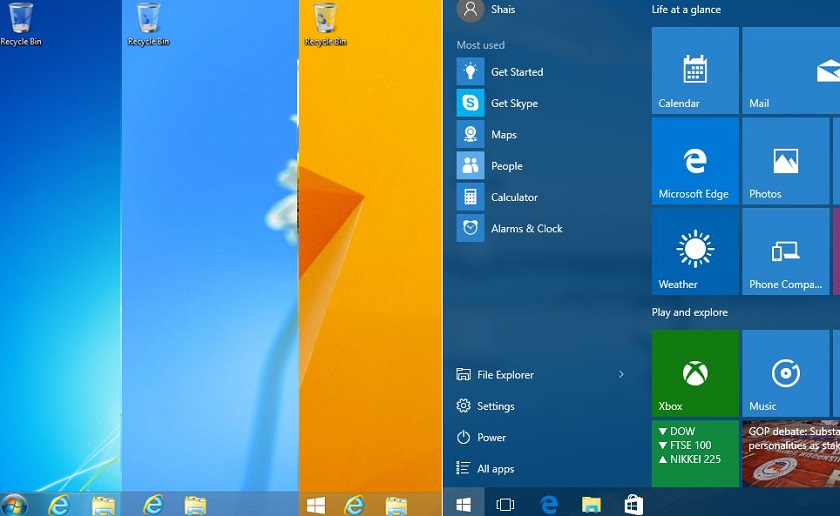Open Recycle Bin on light blue desktop
This screenshot has height=516, width=840.
pyautogui.click(x=148, y=24)
